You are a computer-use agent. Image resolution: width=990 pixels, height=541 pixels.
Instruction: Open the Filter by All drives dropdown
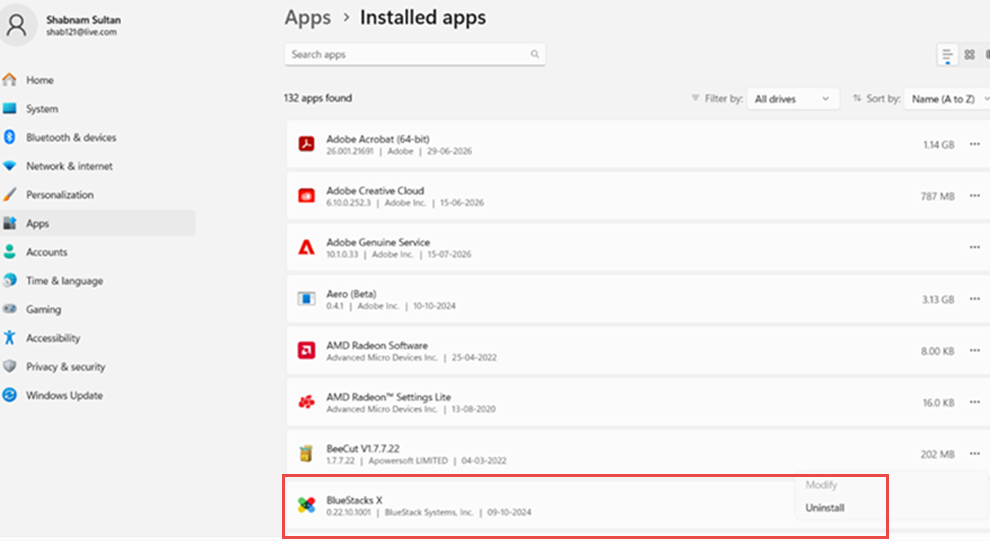coord(793,99)
